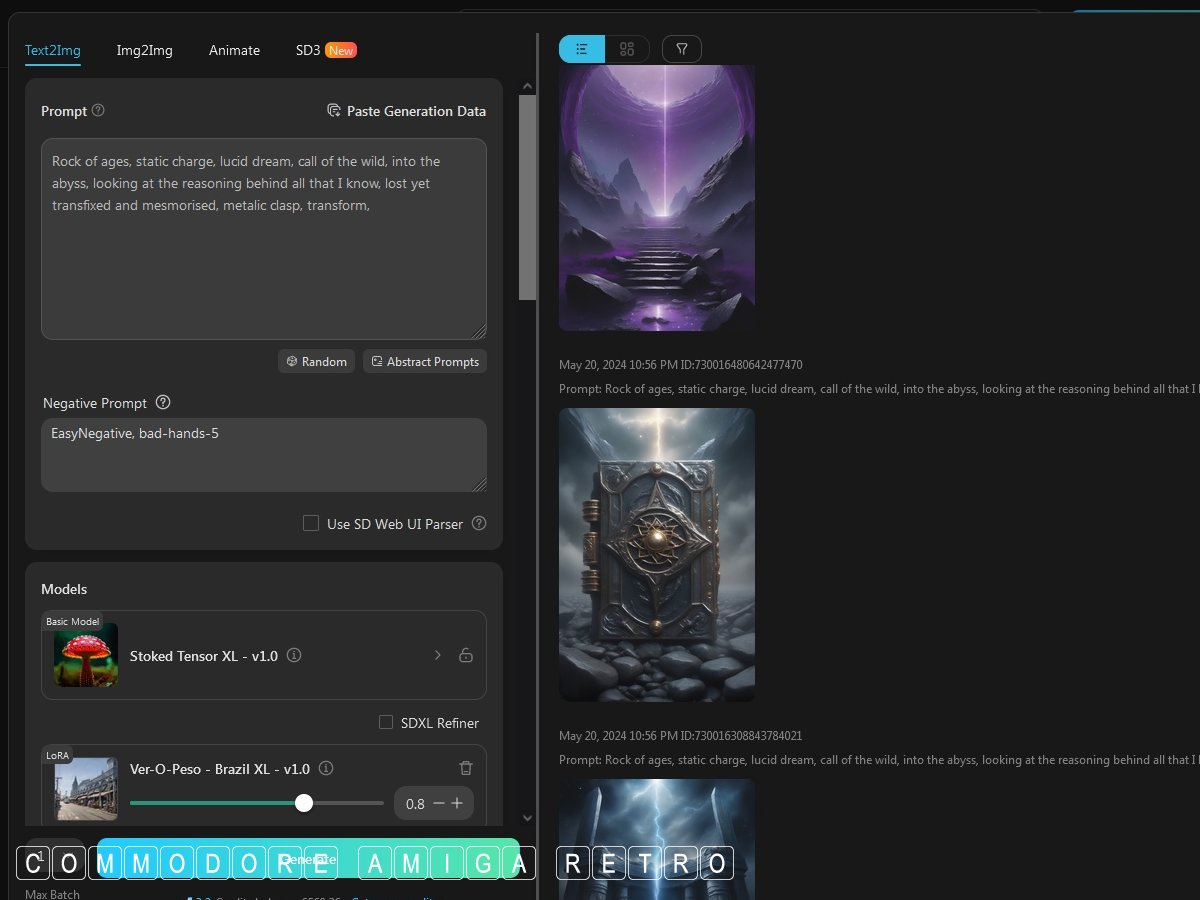Click the LoRA weight slider handle
The height and width of the screenshot is (900, 1200).
[x=304, y=803]
